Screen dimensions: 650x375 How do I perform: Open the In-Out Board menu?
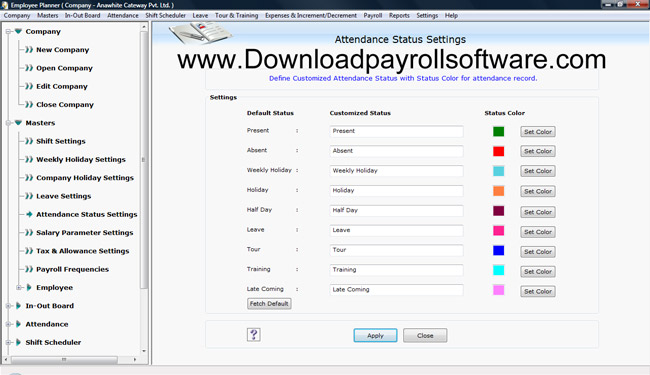pyautogui.click(x=82, y=15)
